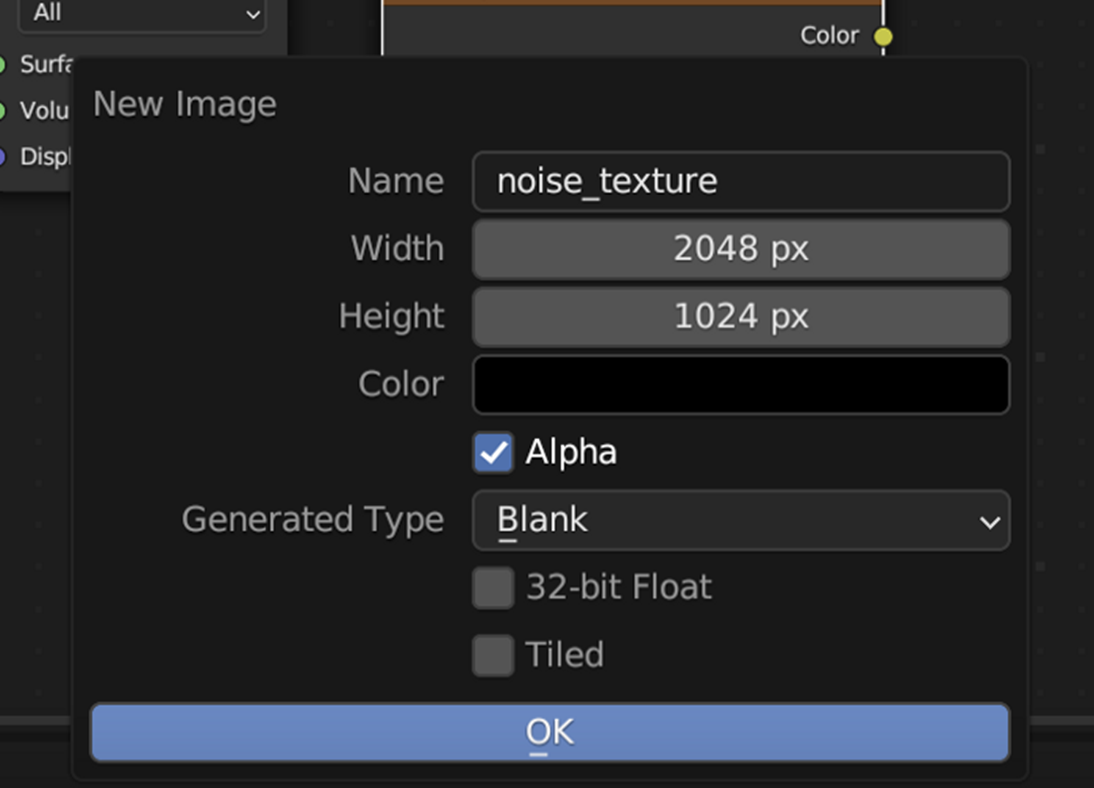1094x788 pixels.
Task: Click the Surface socket label
Action: click(45, 64)
